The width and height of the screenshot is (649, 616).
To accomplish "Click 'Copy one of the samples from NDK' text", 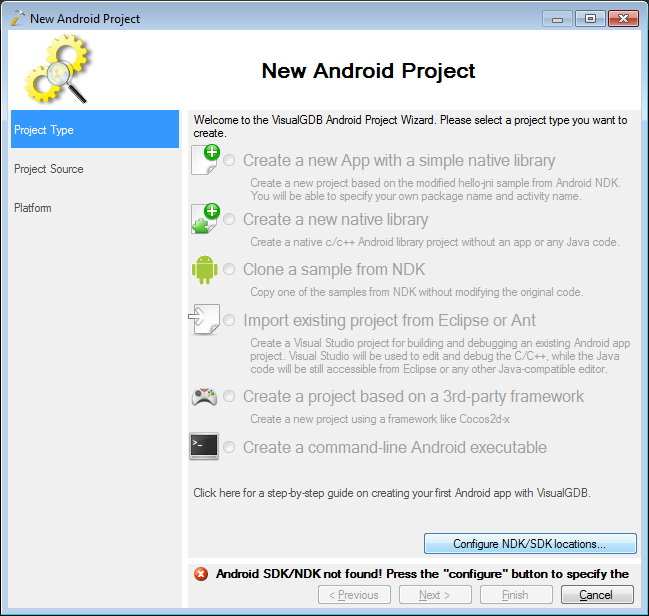I will pos(416,292).
